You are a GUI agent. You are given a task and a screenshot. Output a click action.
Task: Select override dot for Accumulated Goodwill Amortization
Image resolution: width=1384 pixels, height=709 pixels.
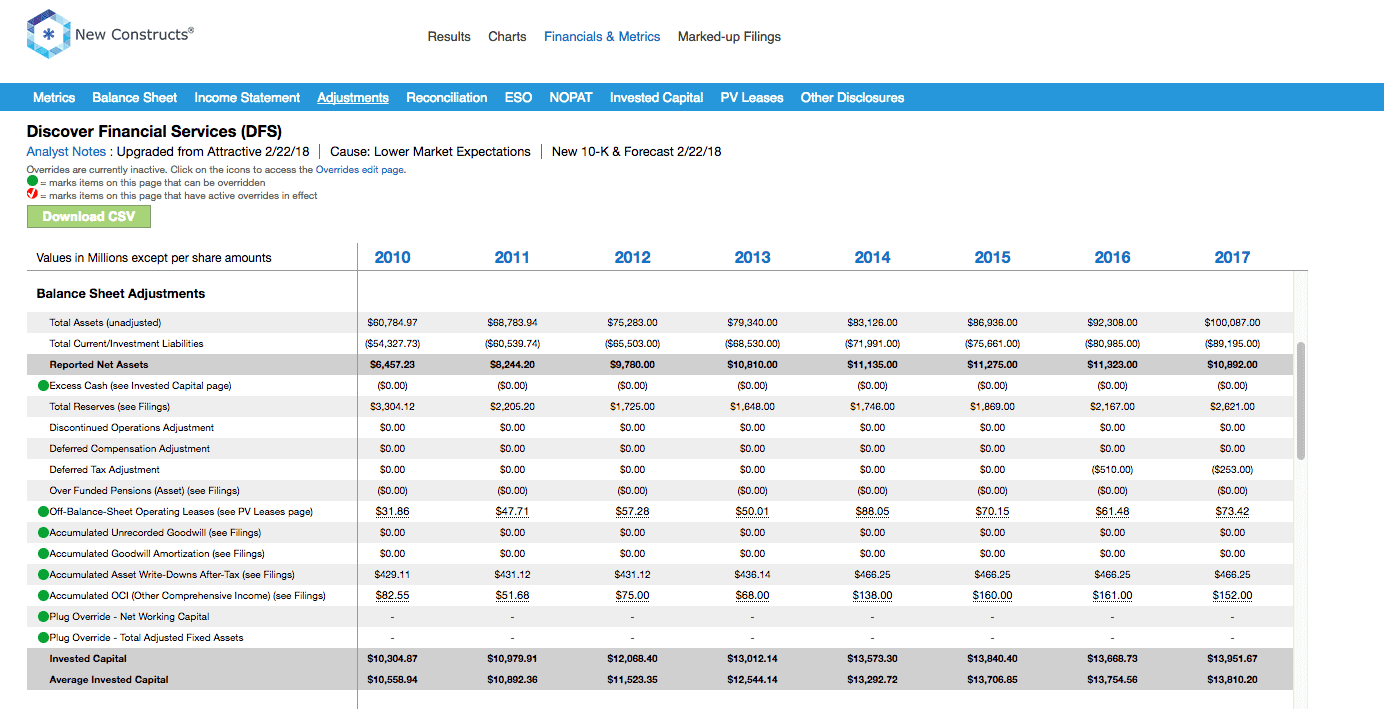[43, 553]
